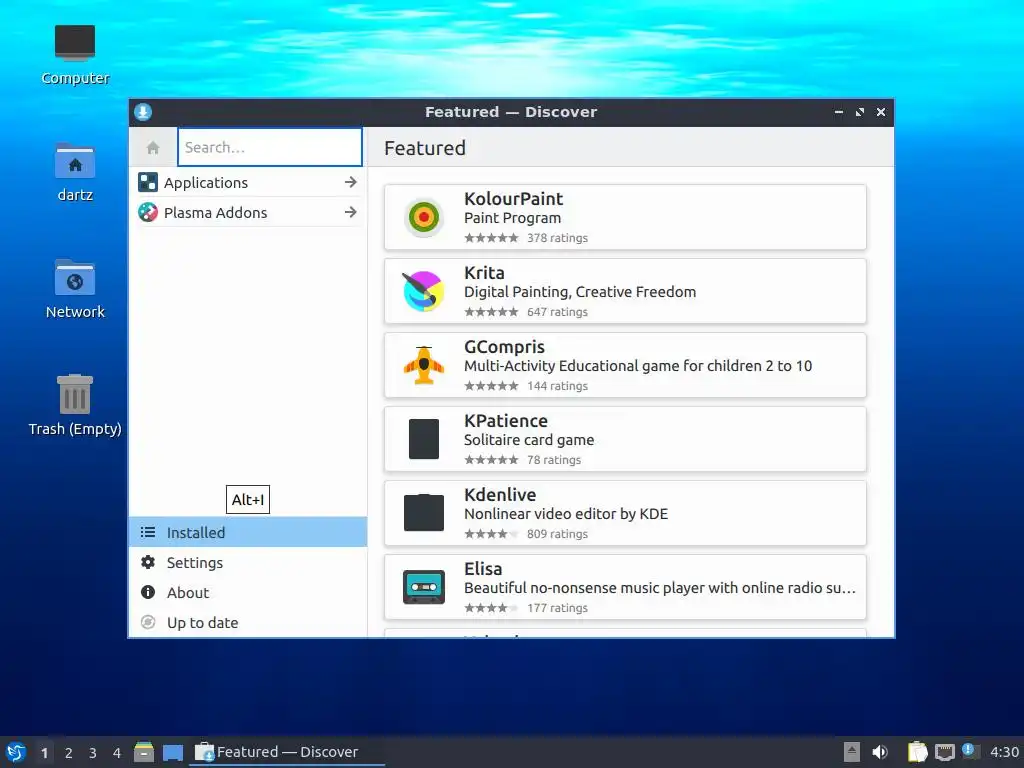Click the file manager icon in the taskbar
The image size is (1024, 768).
coord(144,752)
